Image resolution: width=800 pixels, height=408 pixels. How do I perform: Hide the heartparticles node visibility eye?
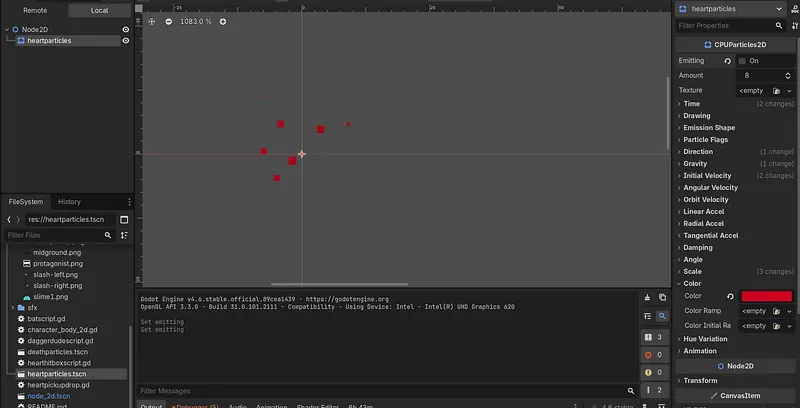click(x=126, y=41)
